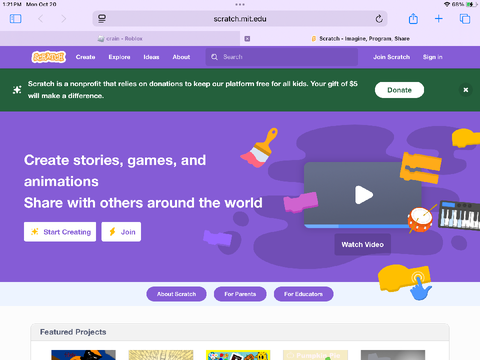The image size is (480, 360).
Task: Click the Scratch search field
Action: tap(282, 57)
